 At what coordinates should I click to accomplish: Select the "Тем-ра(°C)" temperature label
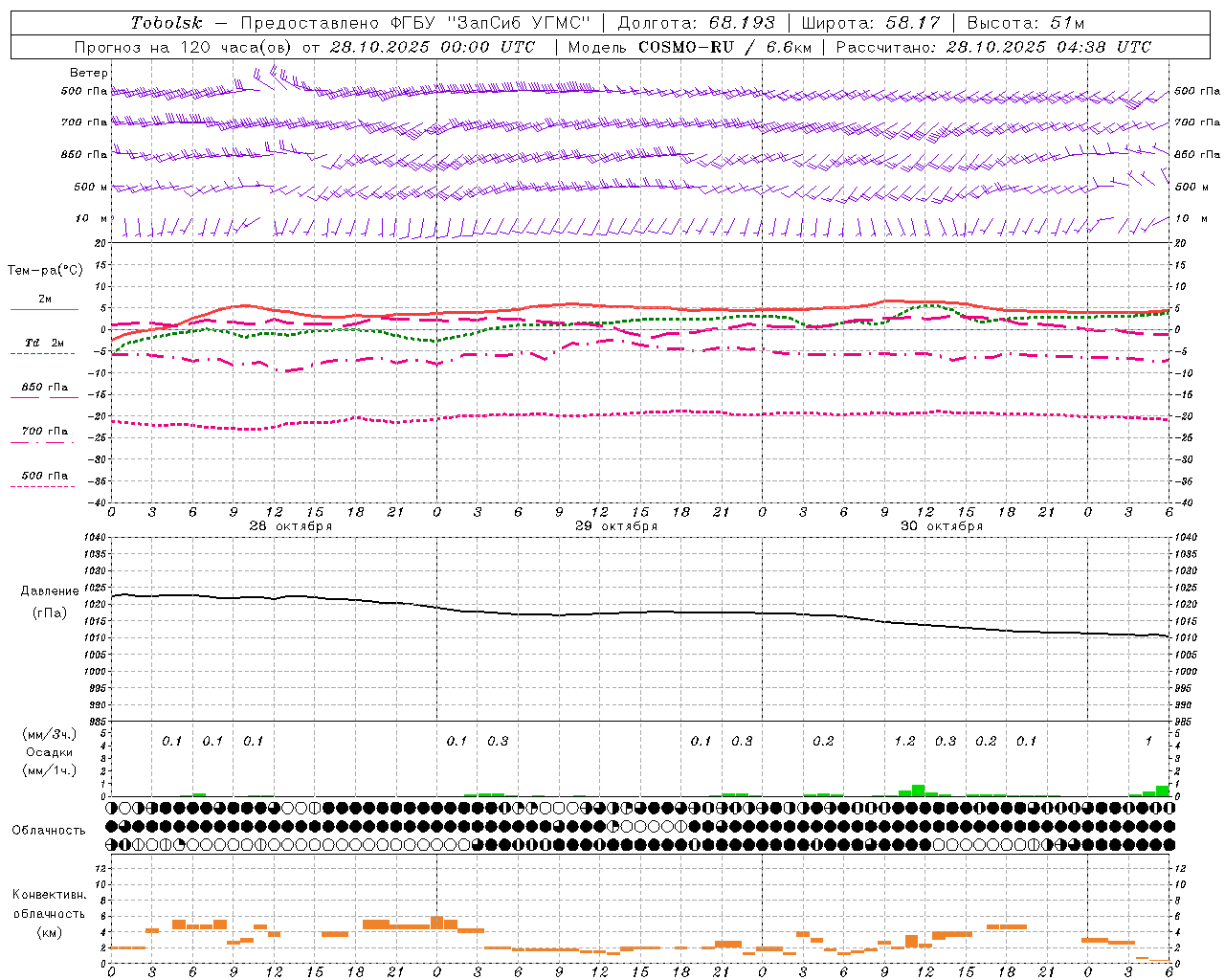45,271
